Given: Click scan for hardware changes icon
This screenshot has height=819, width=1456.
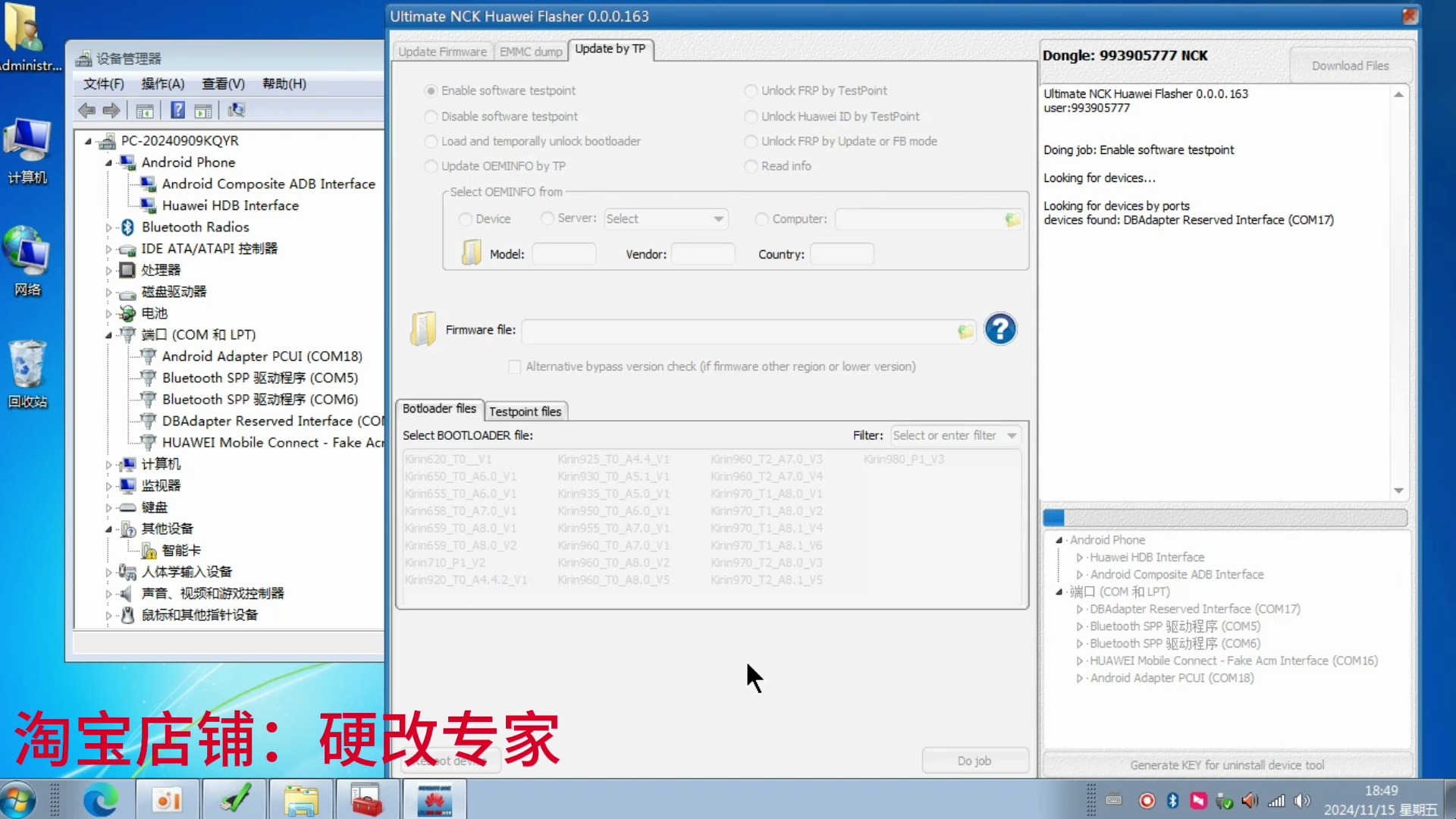Looking at the screenshot, I should point(237,111).
